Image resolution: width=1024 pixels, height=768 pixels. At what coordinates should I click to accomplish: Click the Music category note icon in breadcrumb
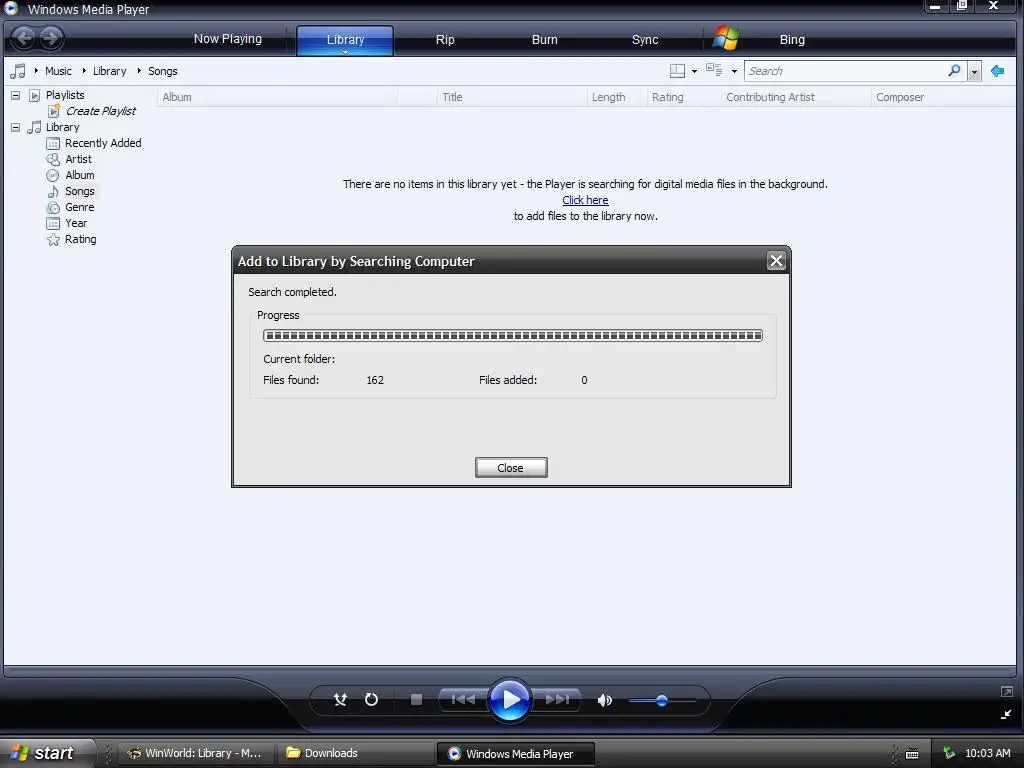point(18,71)
